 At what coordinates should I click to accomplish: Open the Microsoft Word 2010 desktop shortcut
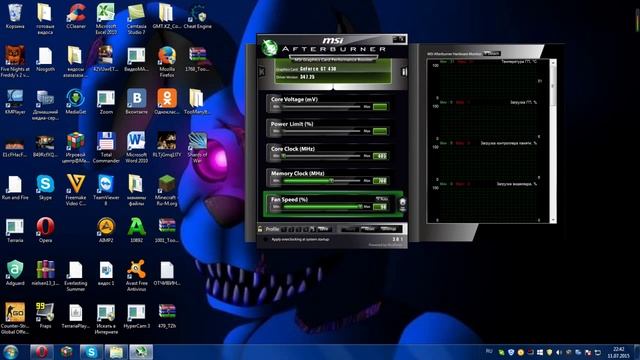136,147
